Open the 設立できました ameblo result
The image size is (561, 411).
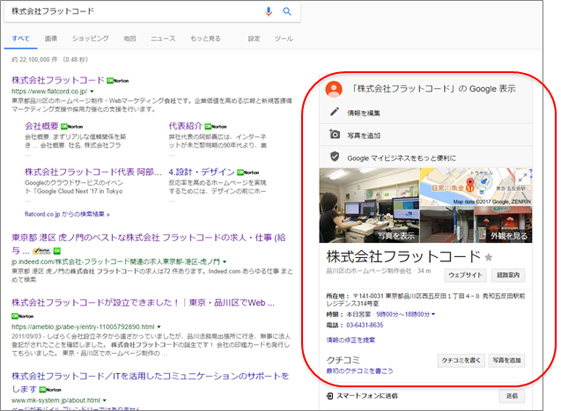click(x=143, y=303)
